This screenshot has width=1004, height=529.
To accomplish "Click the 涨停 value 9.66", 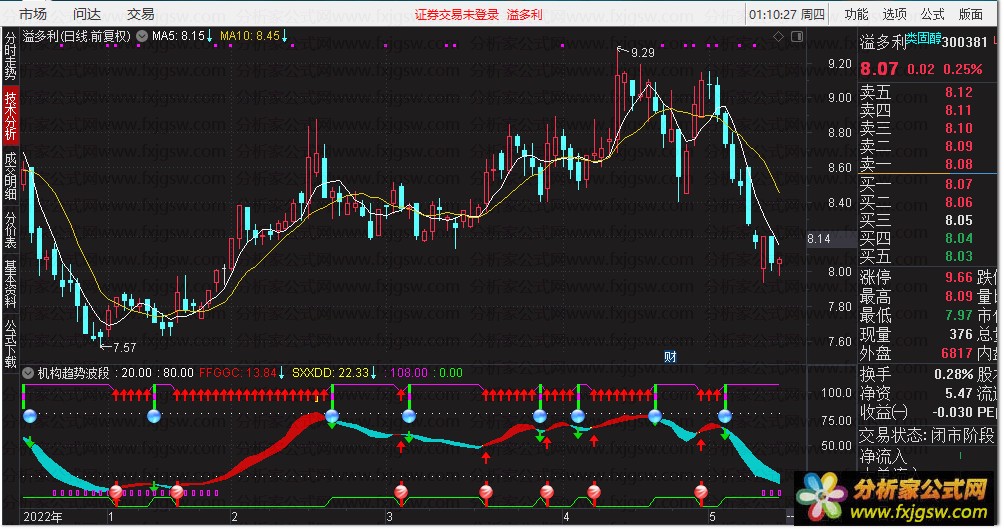I will click(x=959, y=277).
